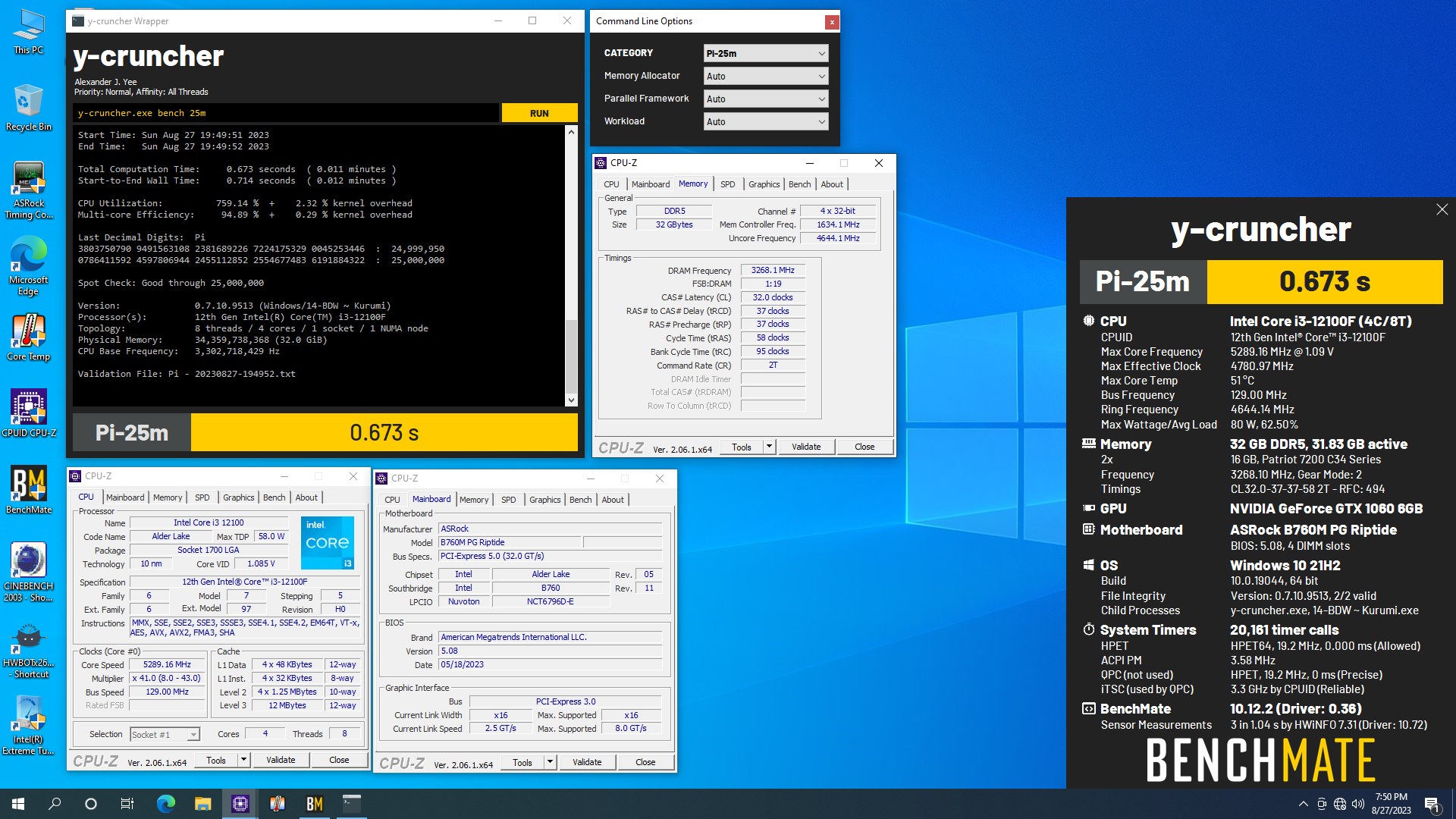Open Tools dropdown arrow in Memory CPU-Z
The width and height of the screenshot is (1456, 819).
tap(769, 447)
